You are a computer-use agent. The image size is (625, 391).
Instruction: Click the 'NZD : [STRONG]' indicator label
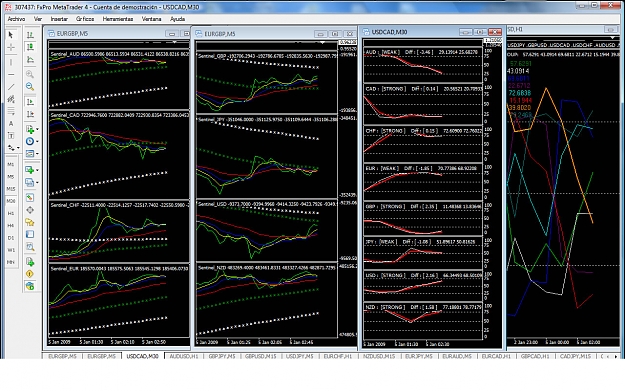point(385,307)
